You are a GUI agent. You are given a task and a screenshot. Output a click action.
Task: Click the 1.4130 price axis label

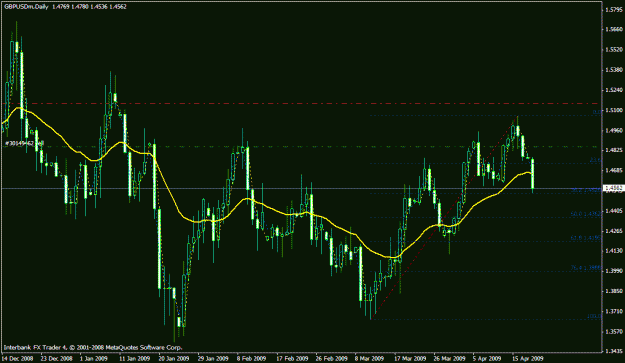click(614, 250)
